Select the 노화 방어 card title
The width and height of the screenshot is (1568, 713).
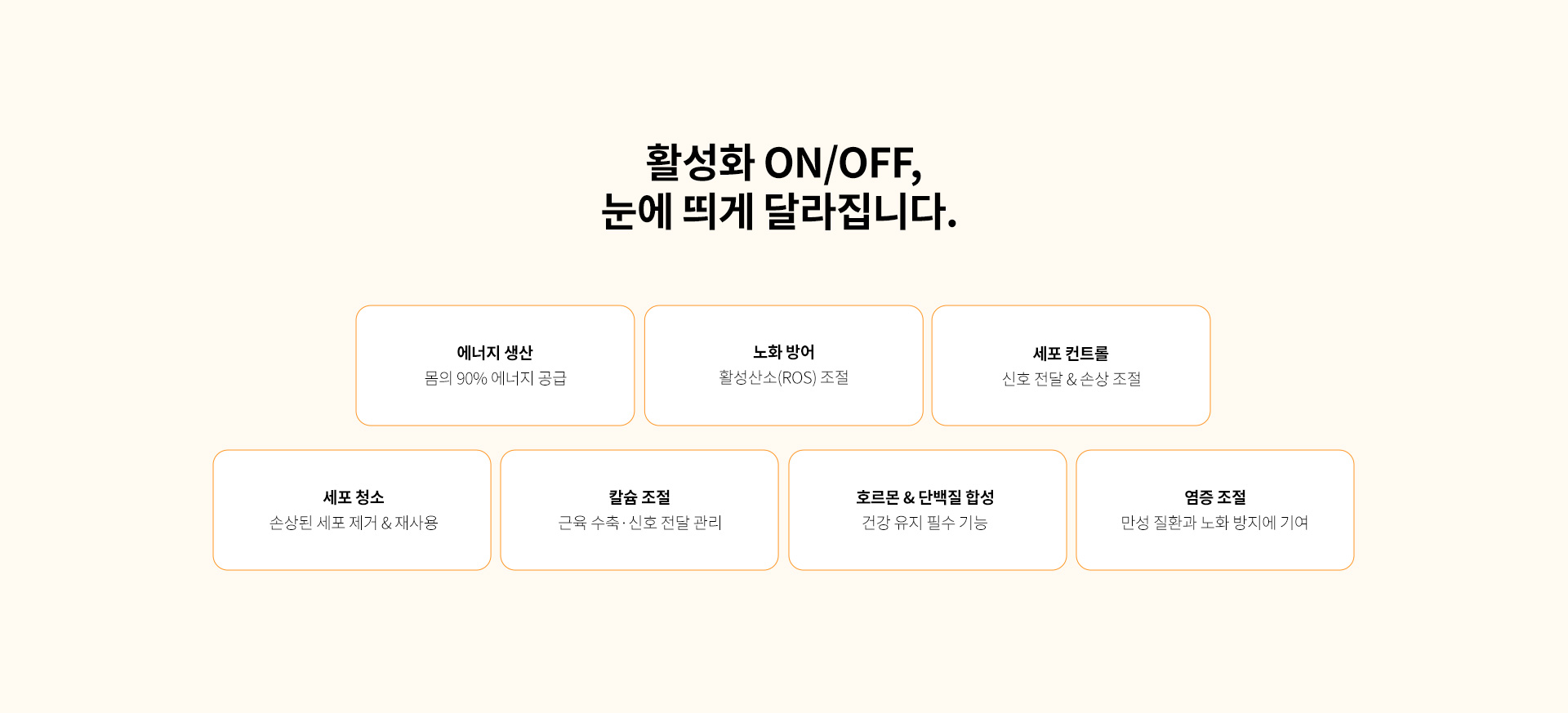tap(783, 352)
